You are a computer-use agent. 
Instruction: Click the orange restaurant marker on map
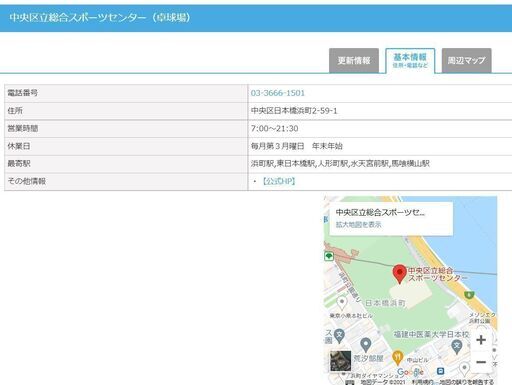click(x=397, y=358)
